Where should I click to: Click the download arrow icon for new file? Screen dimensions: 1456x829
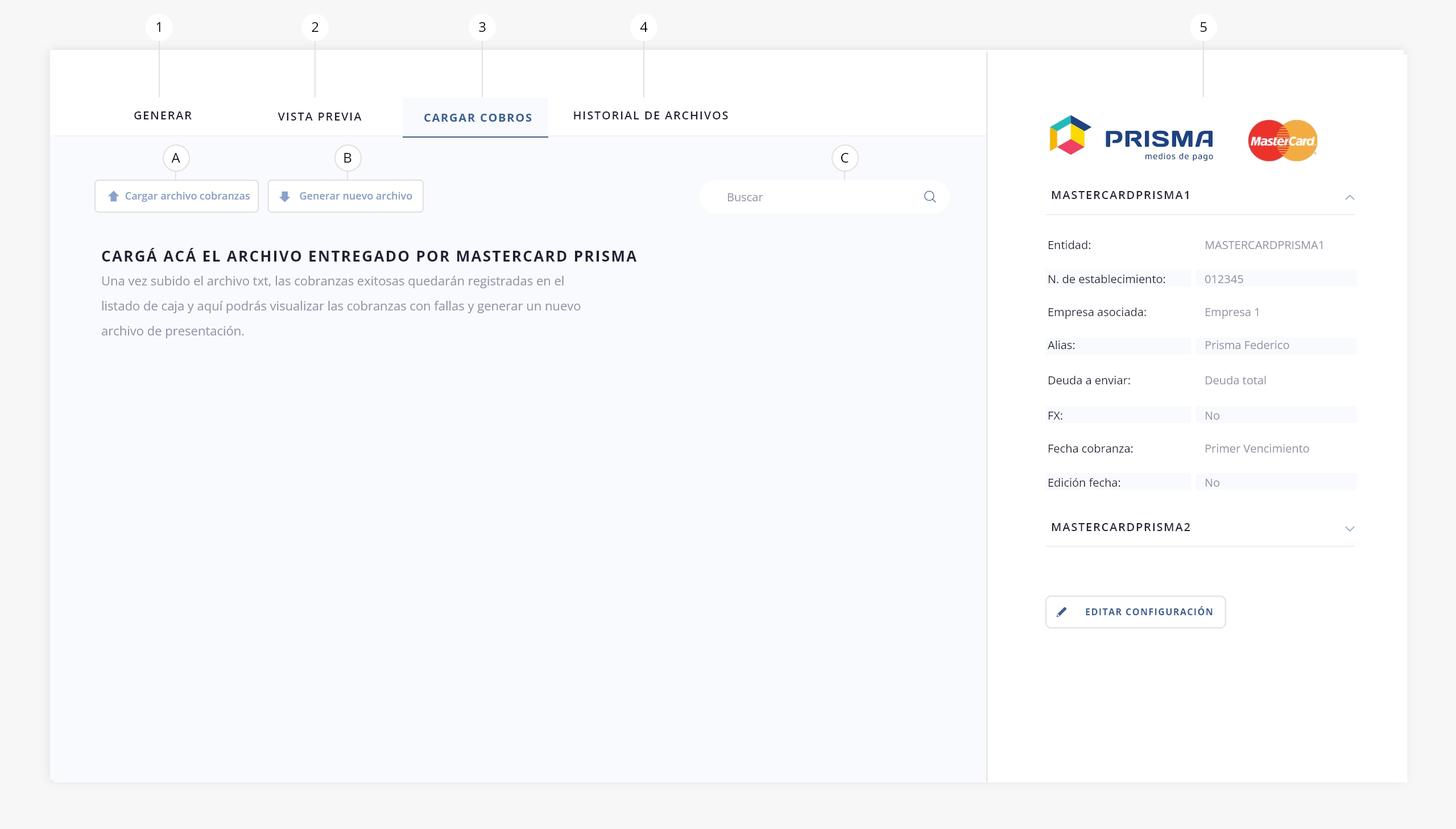click(x=285, y=196)
